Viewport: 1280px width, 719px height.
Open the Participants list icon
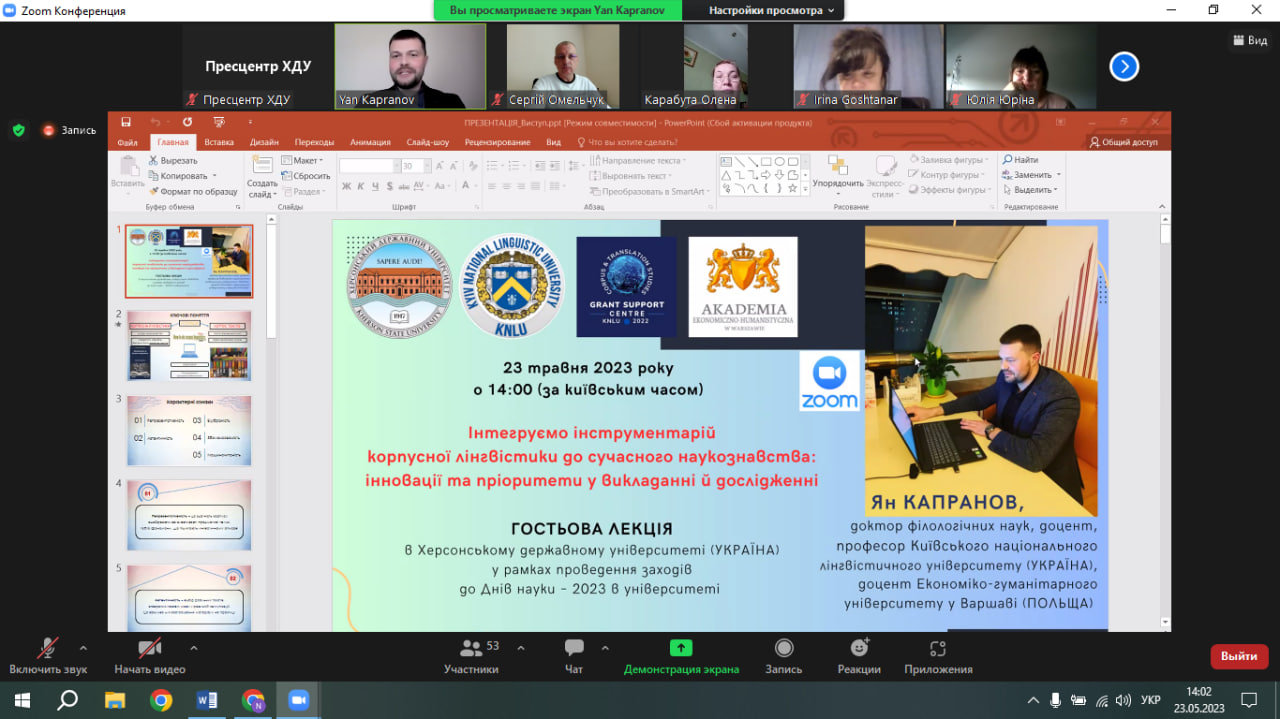point(471,648)
